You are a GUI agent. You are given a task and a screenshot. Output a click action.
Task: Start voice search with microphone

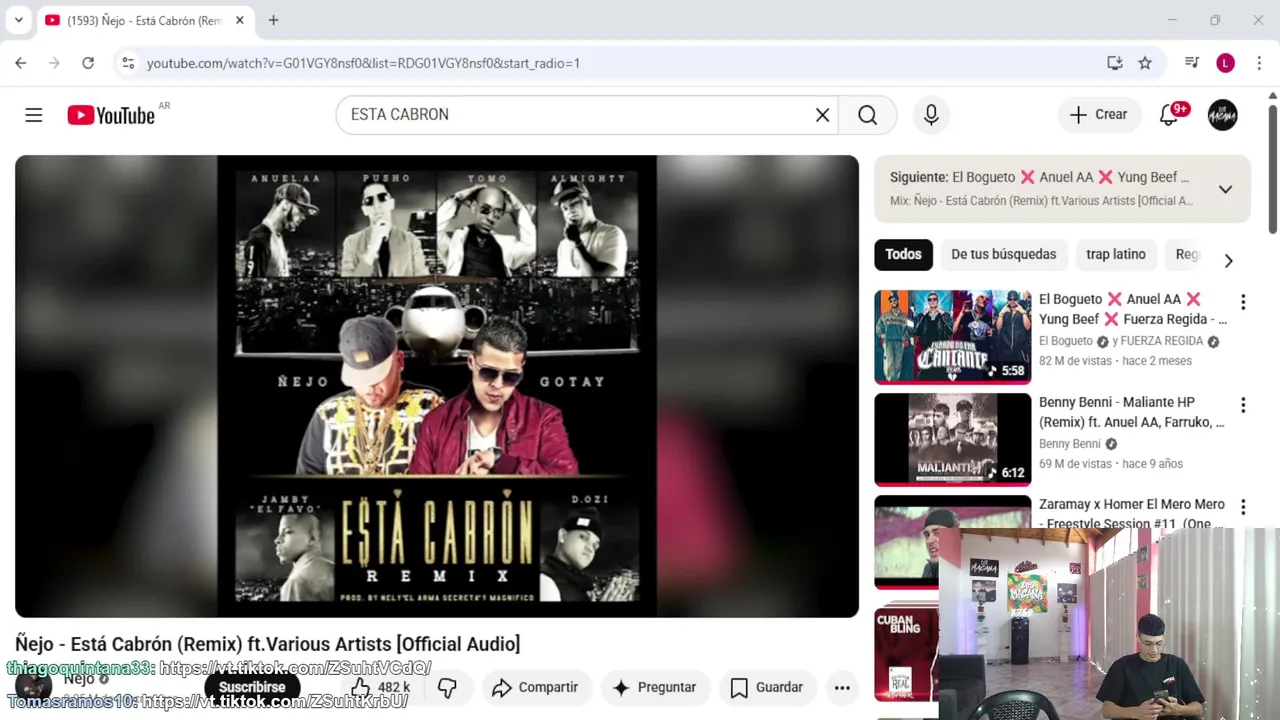coord(931,115)
